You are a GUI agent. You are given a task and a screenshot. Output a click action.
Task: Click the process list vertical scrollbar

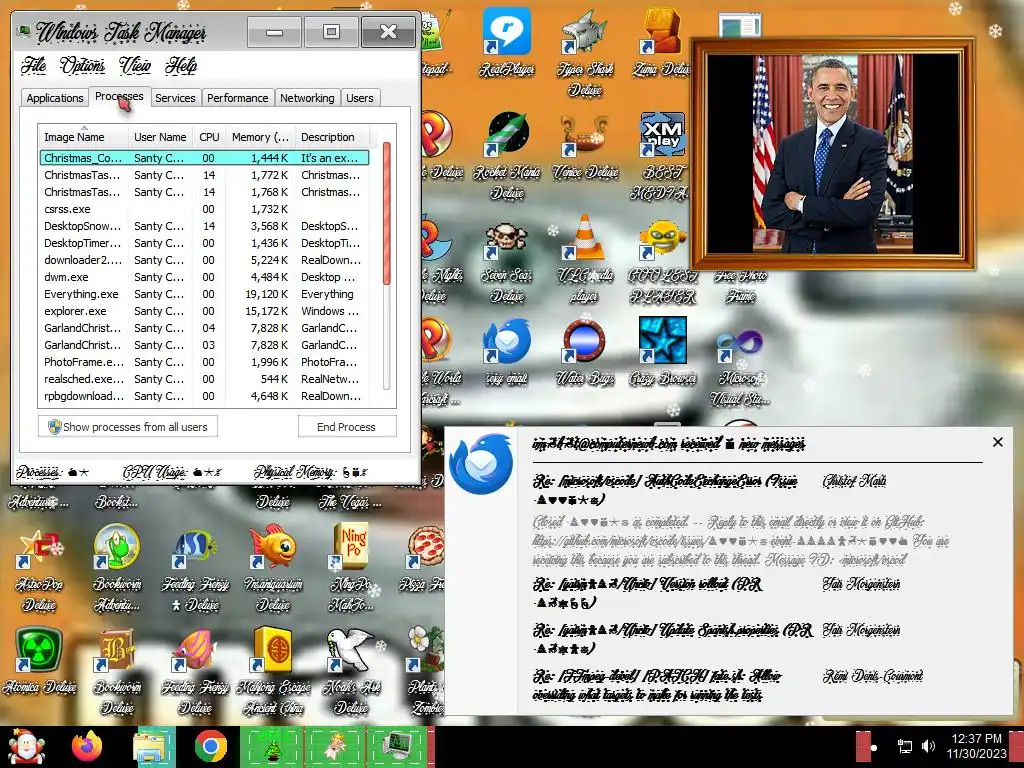pyautogui.click(x=387, y=214)
